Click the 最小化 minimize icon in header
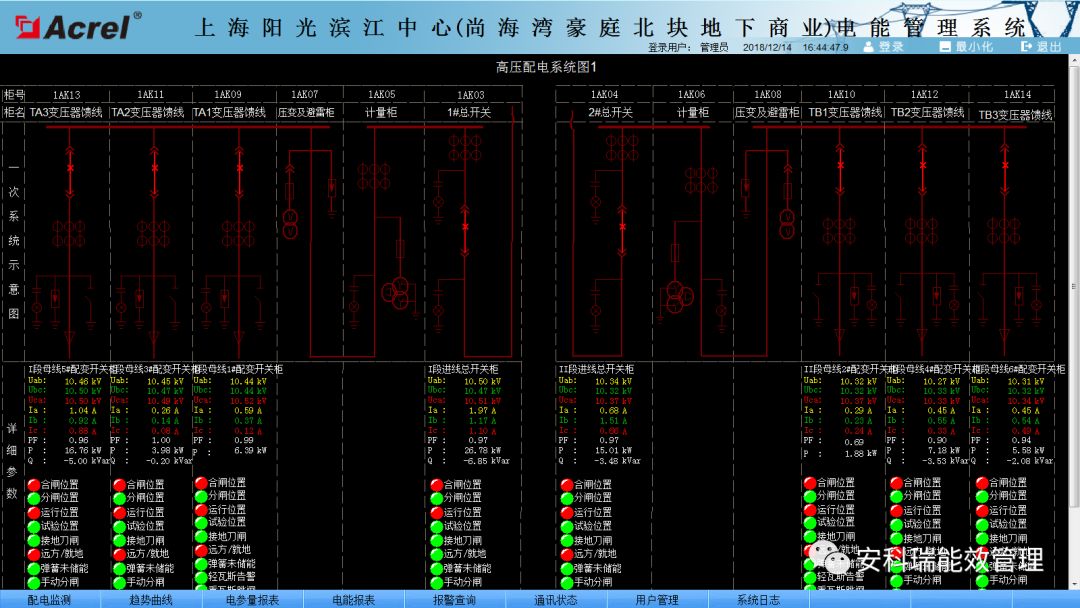This screenshot has width=1080, height=608. coord(945,46)
